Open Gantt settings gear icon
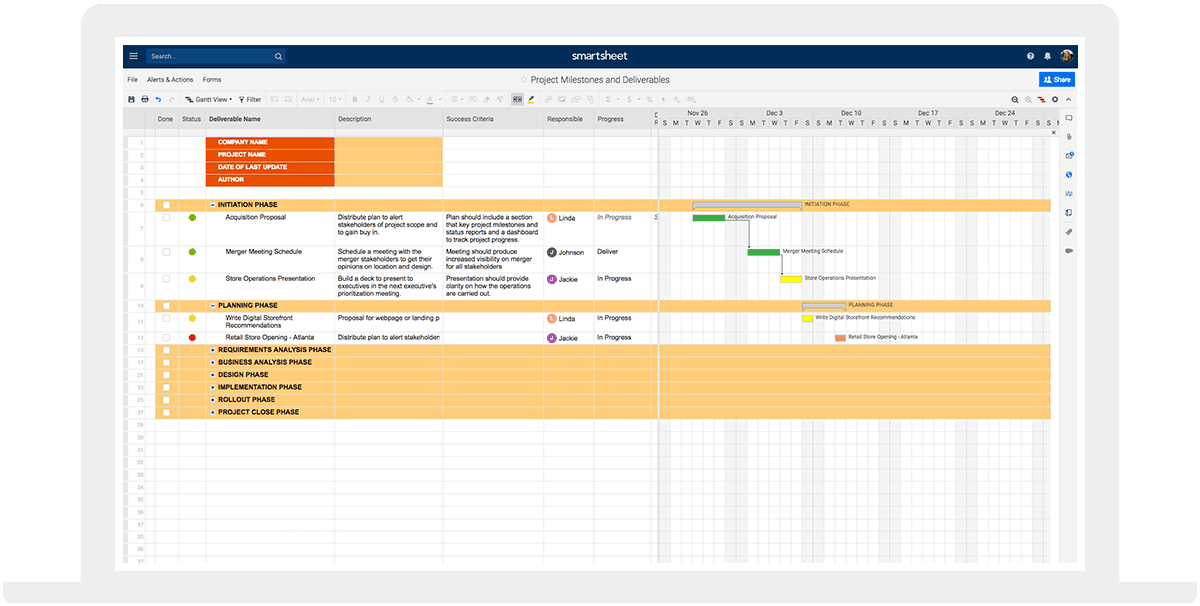The image size is (1200, 606). [1054, 99]
